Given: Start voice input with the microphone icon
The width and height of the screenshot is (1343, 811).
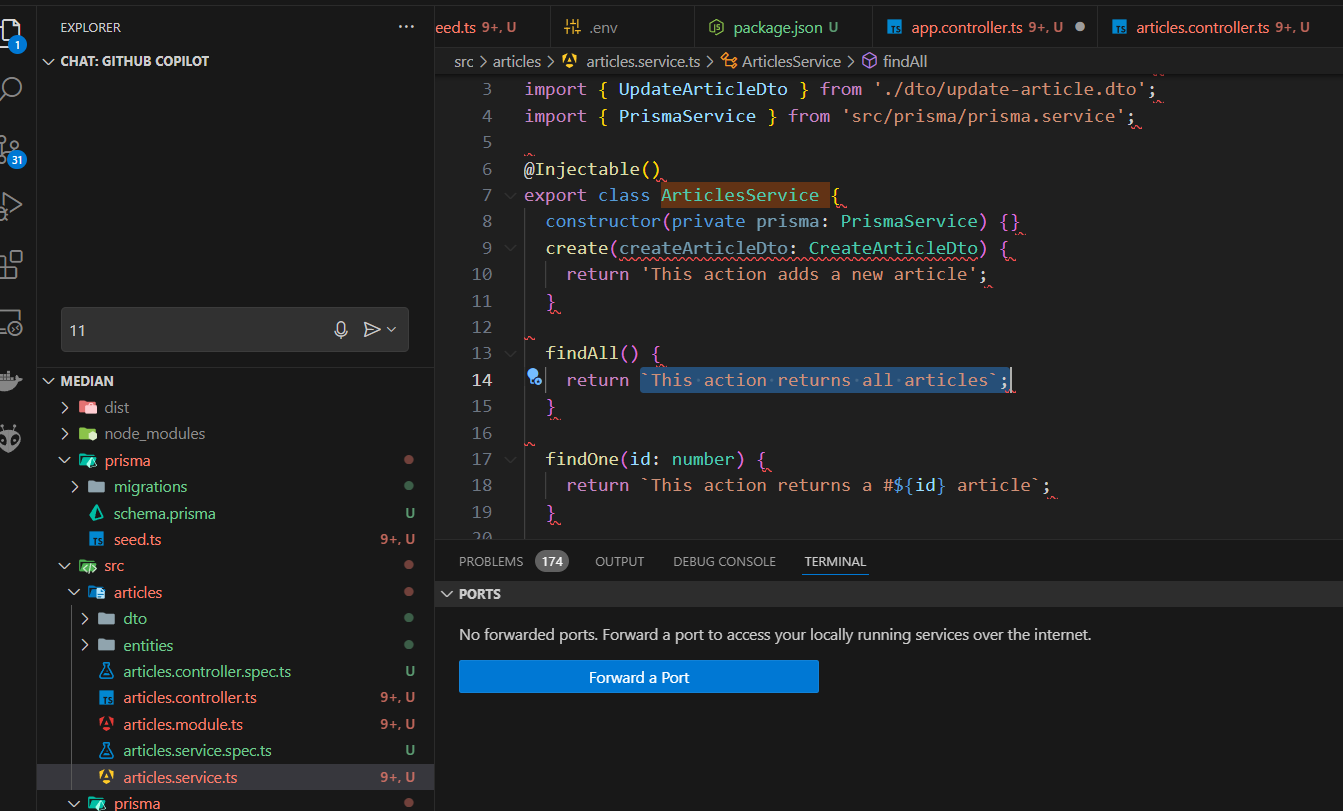Looking at the screenshot, I should point(341,329).
